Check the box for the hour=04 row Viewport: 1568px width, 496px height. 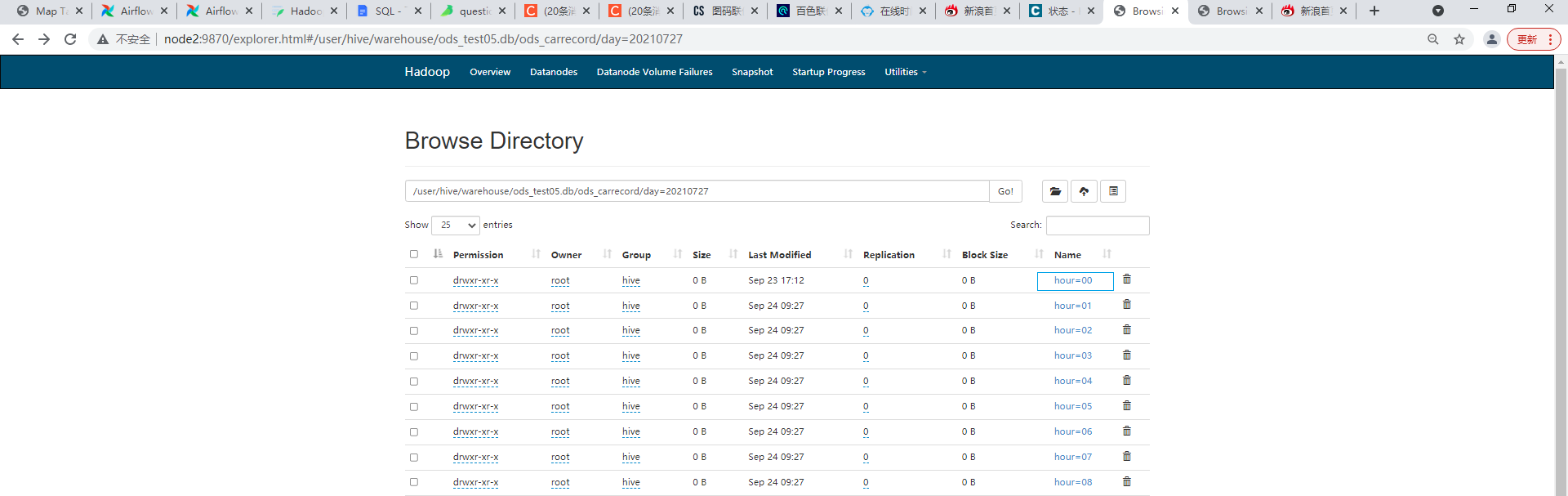[414, 382]
